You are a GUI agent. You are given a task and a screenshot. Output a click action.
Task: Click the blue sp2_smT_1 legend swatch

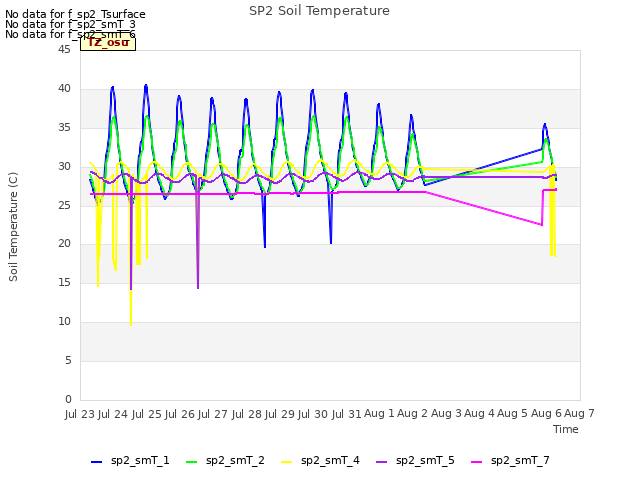point(96,462)
